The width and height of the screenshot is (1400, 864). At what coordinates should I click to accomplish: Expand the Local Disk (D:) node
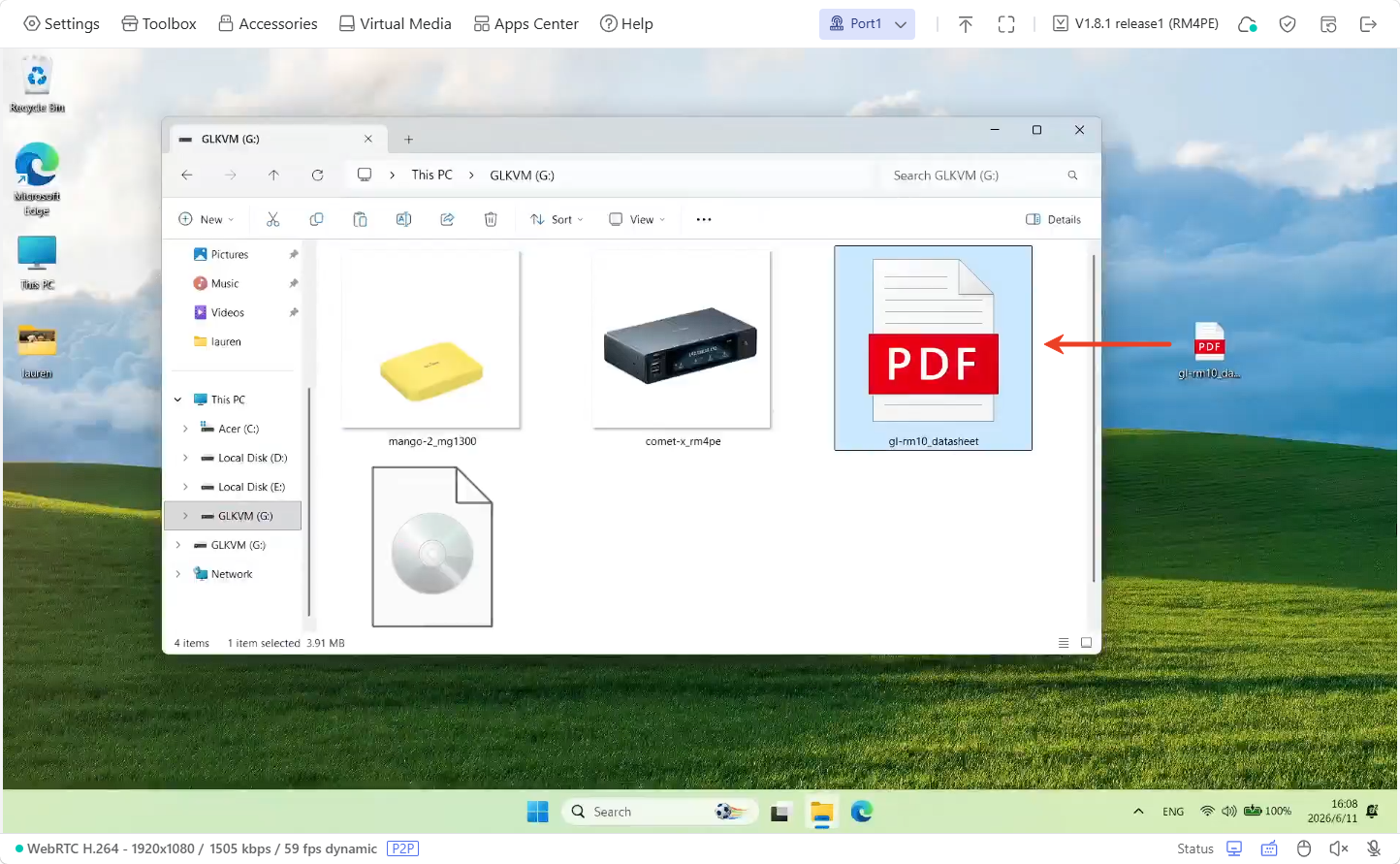[185, 458]
